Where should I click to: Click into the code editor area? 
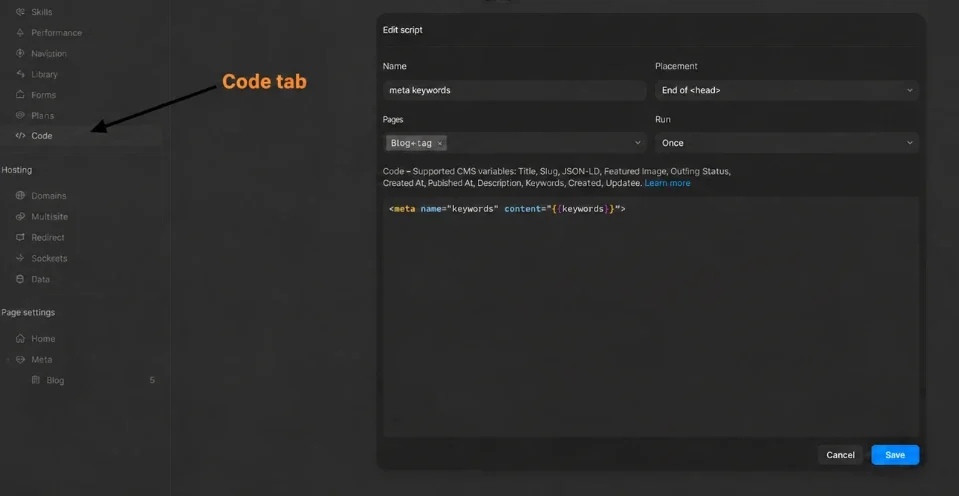pos(651,317)
